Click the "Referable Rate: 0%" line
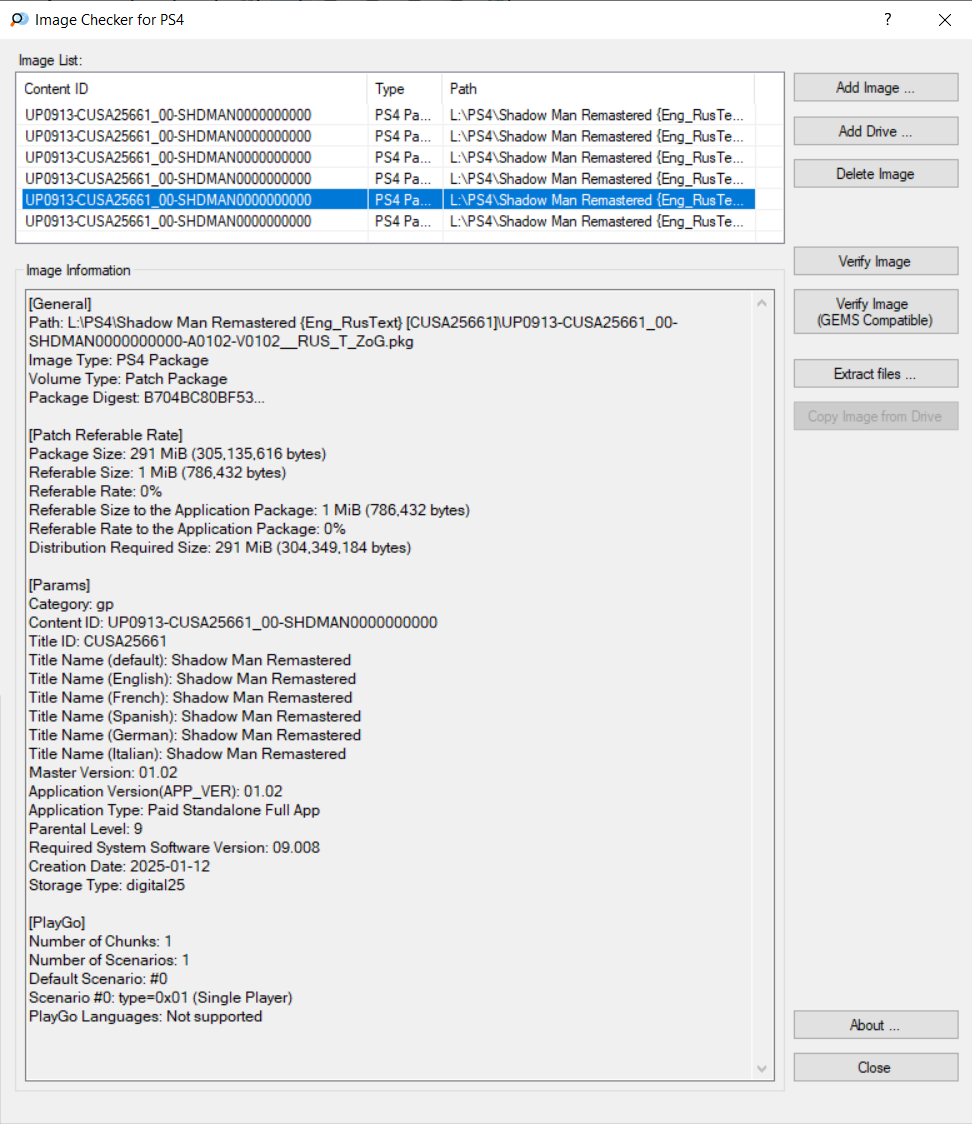This screenshot has width=972, height=1124. point(95,492)
